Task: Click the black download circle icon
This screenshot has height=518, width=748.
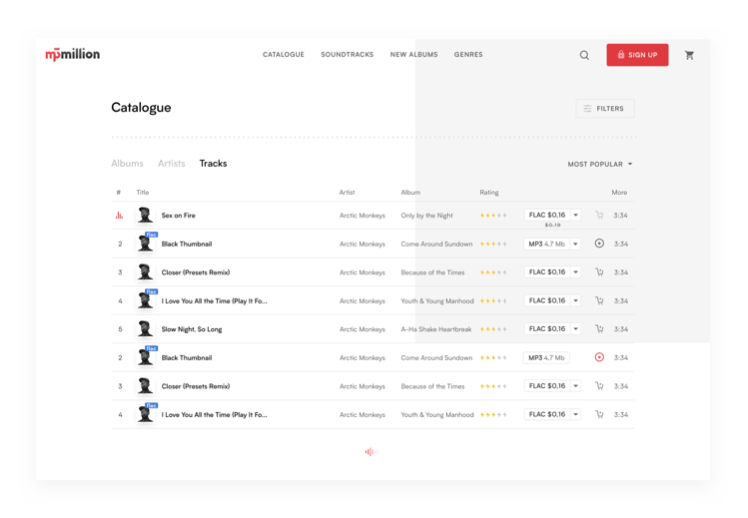Action: (599, 243)
